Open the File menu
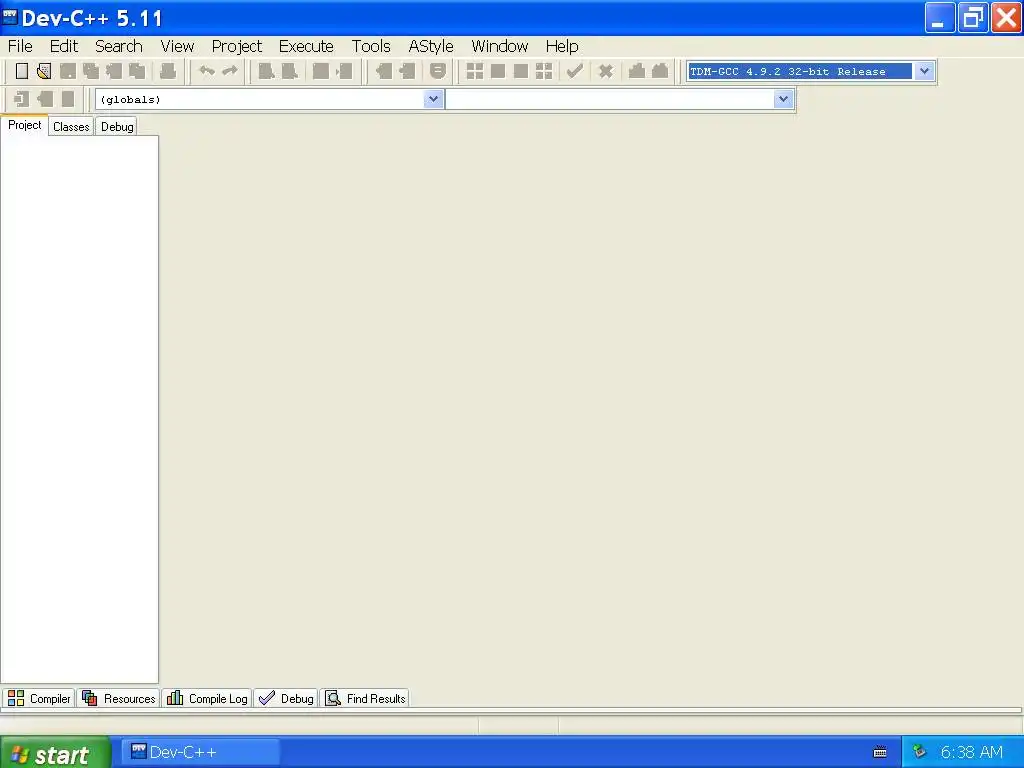 pyautogui.click(x=20, y=46)
